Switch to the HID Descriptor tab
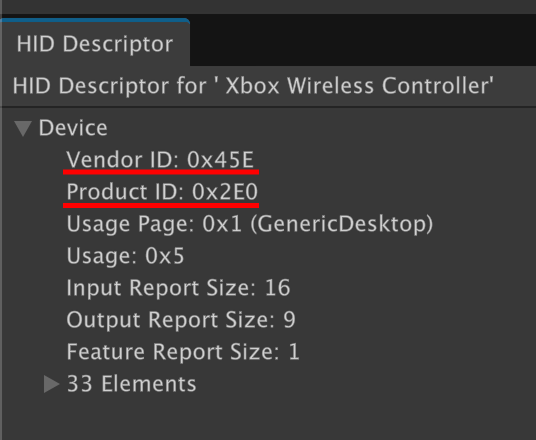 click(x=95, y=44)
